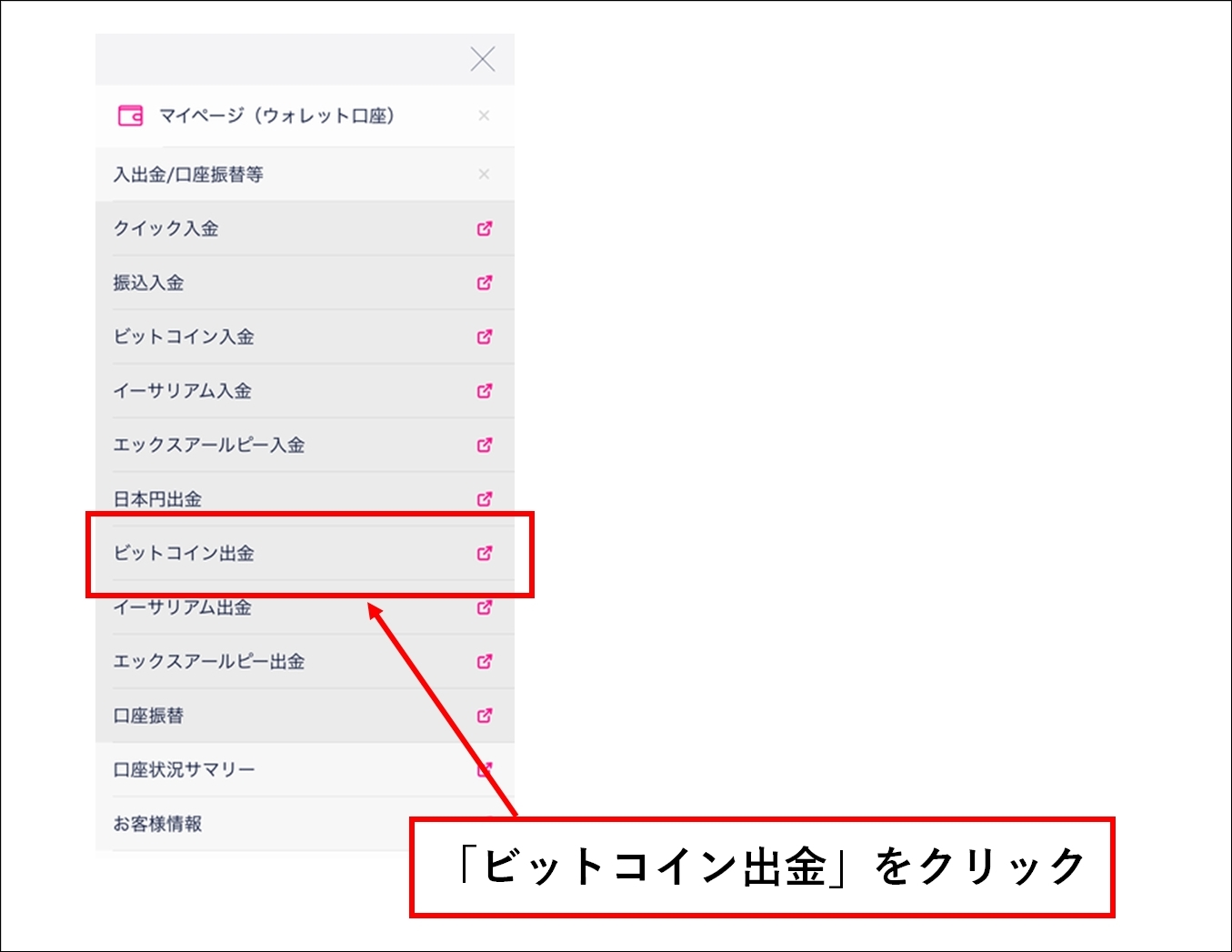Click external link icon beside 日本円出金
This screenshot has width=1232, height=952.
click(x=485, y=498)
